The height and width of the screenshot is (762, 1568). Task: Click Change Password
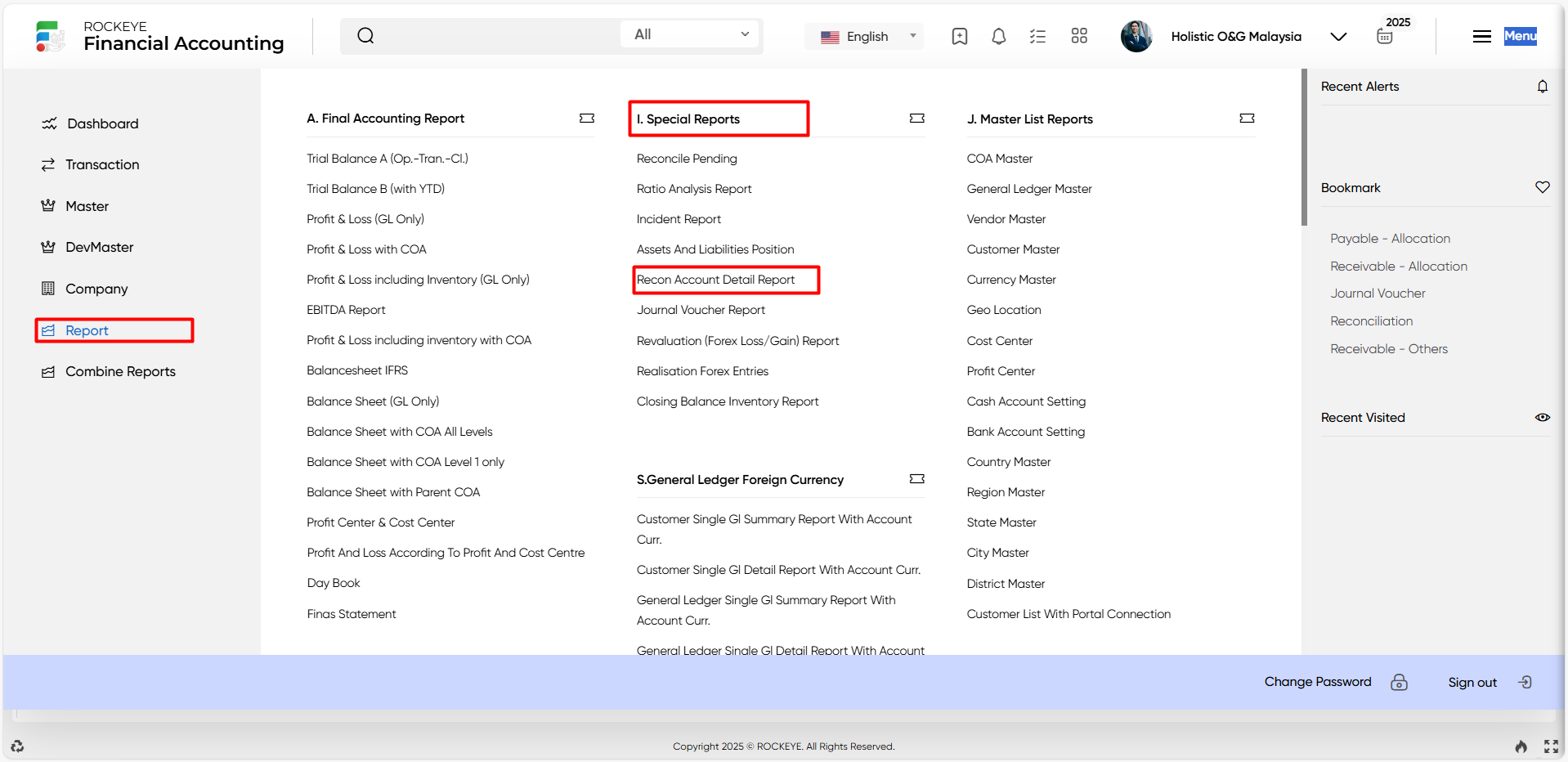click(1318, 682)
